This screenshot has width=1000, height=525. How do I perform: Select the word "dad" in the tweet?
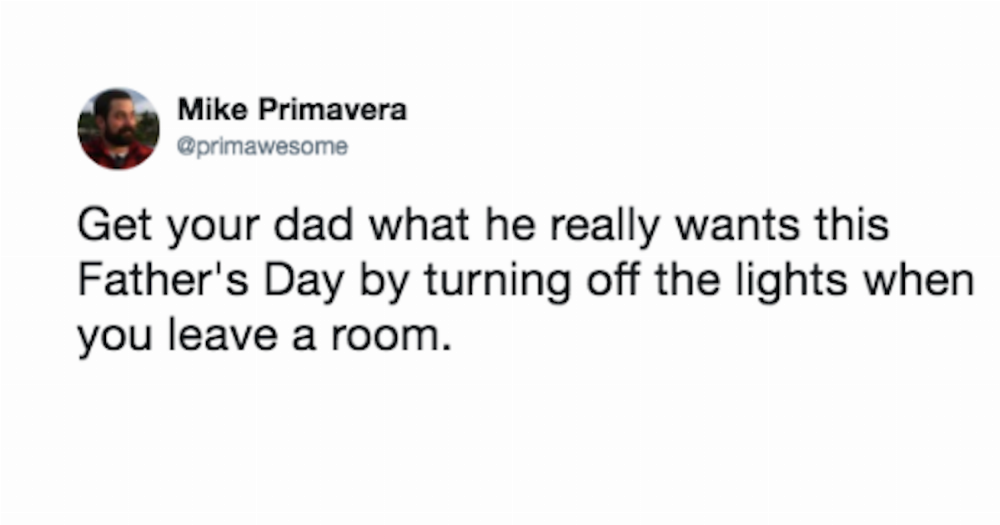point(314,225)
